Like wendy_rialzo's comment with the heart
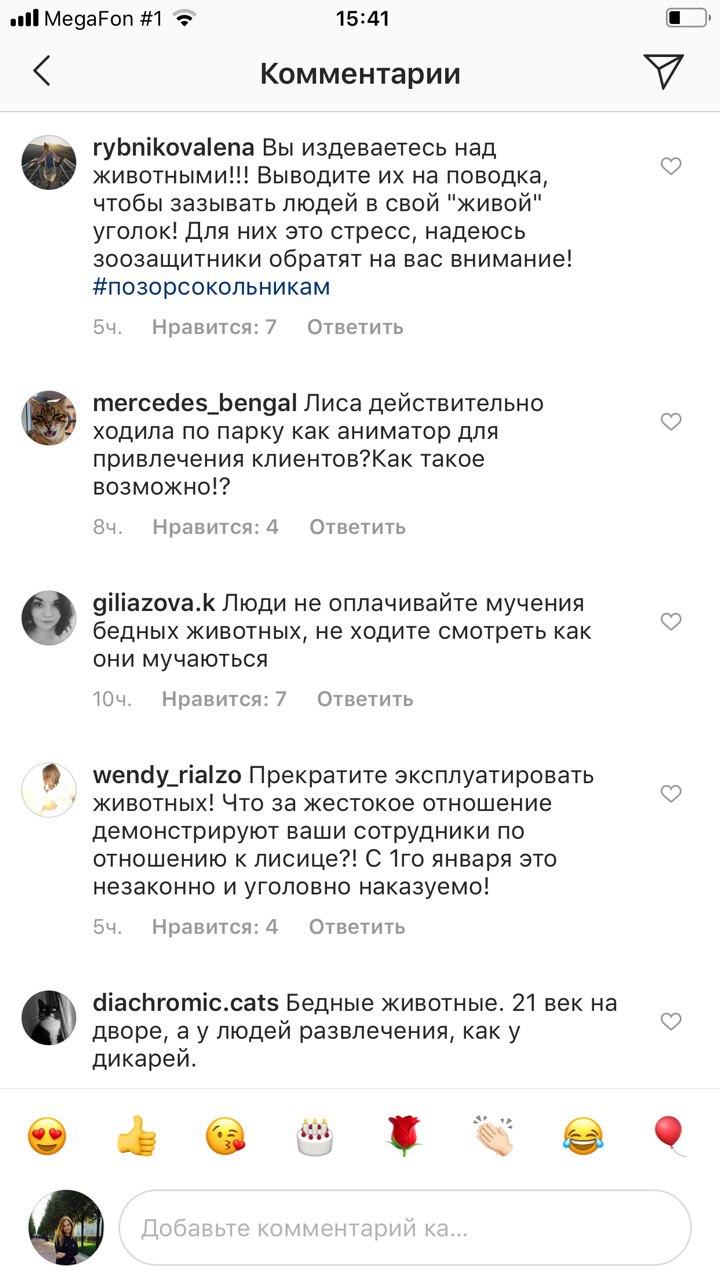Image resolution: width=720 pixels, height=1280 pixels. coord(671,794)
